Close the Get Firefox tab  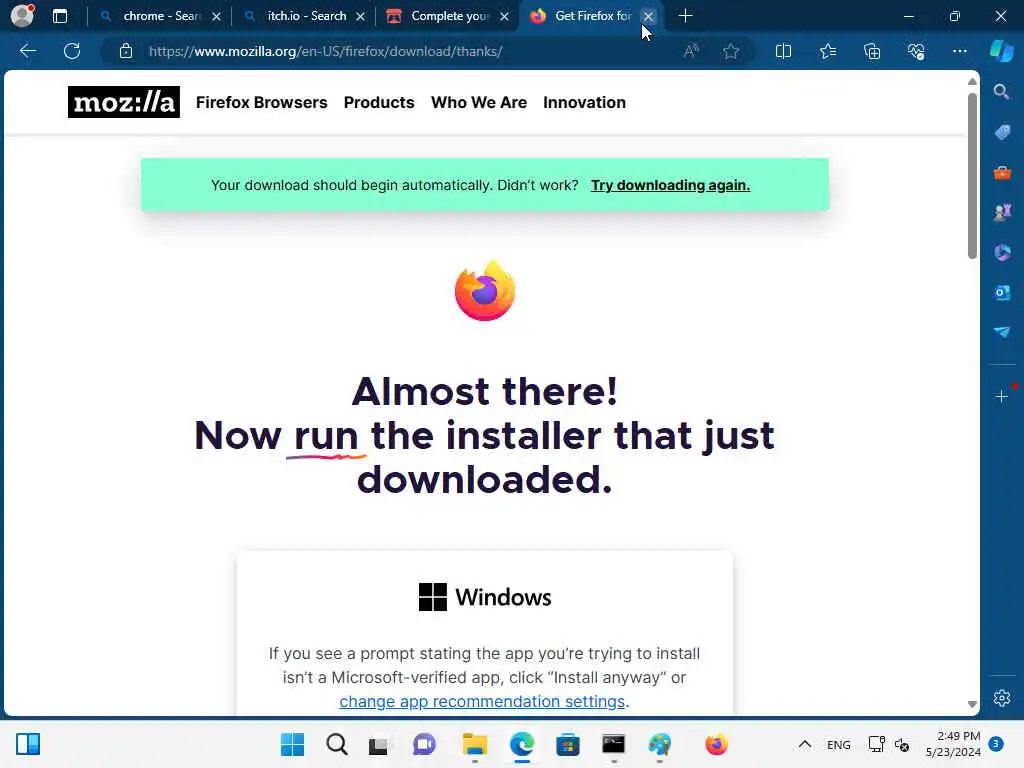648,16
